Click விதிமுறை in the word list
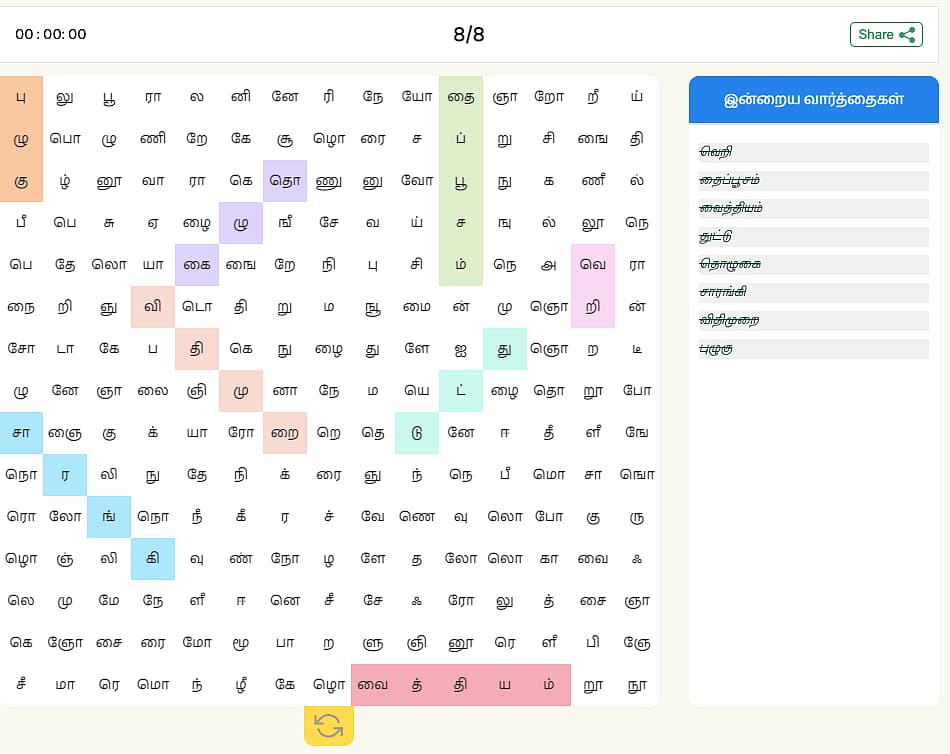 point(730,320)
